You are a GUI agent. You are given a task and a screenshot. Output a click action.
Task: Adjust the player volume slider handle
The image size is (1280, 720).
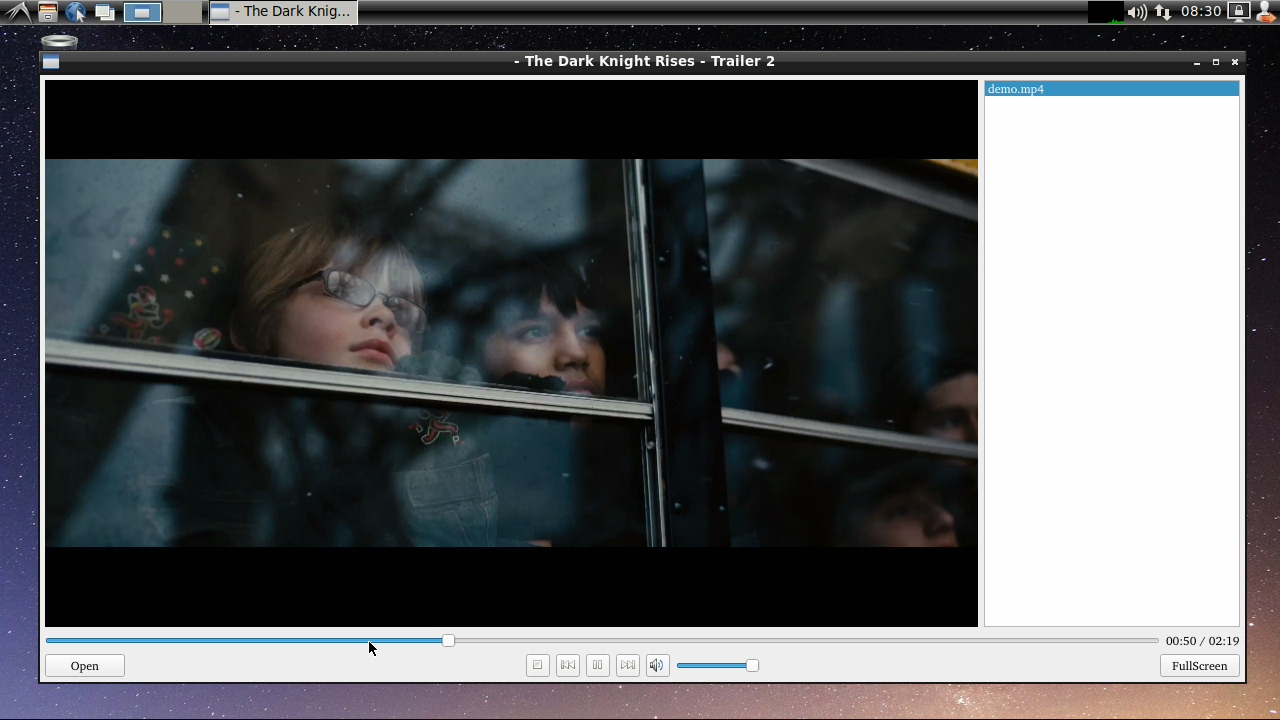[752, 665]
